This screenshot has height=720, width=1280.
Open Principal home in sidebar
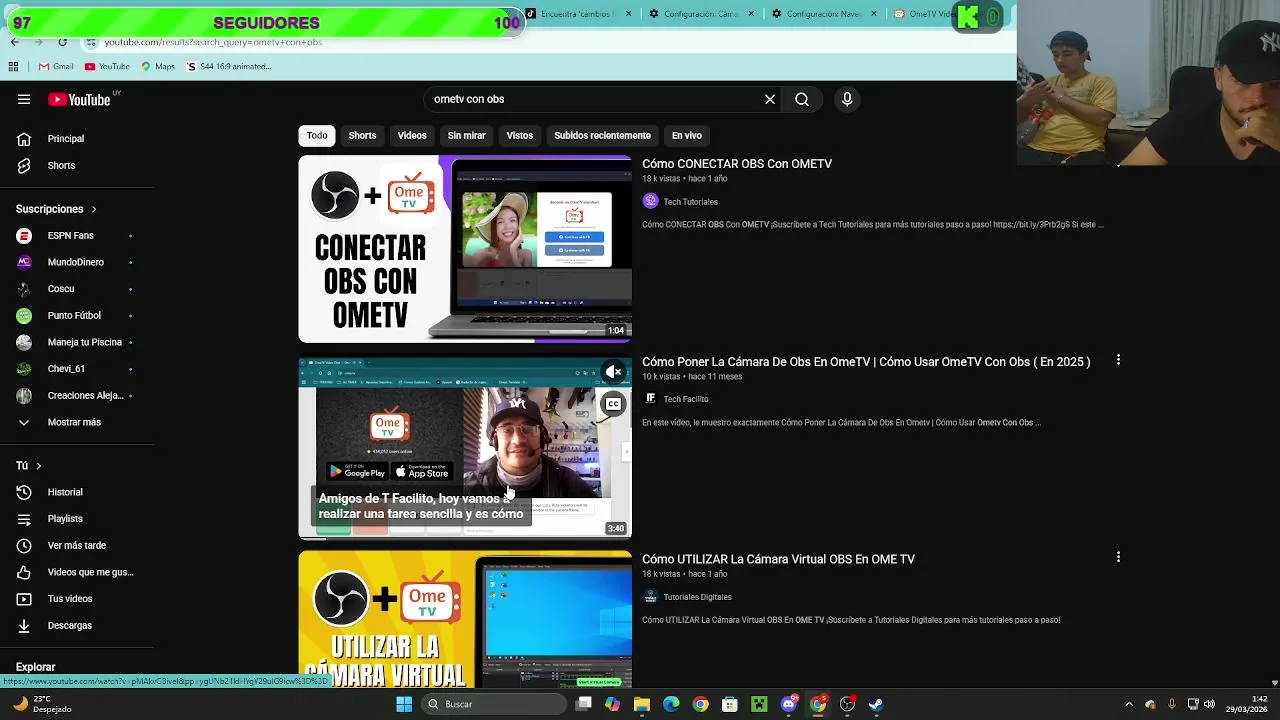click(76, 139)
